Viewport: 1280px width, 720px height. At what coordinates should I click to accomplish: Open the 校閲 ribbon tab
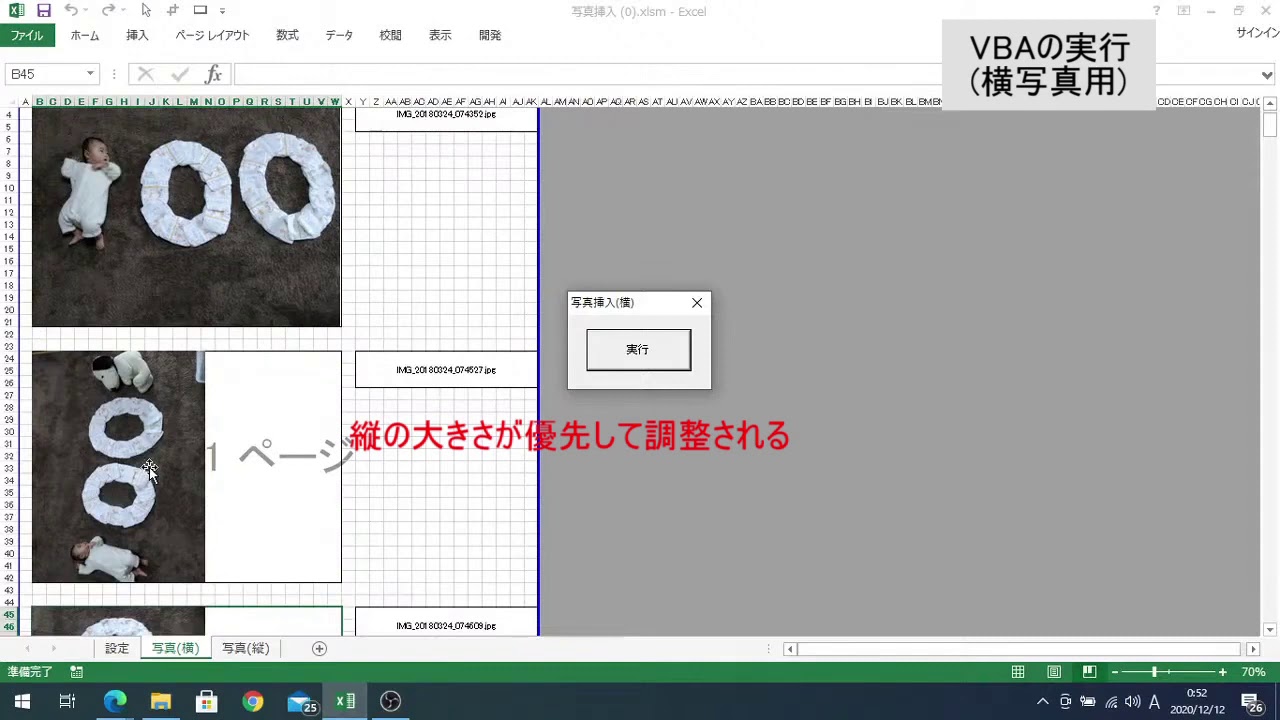(390, 35)
